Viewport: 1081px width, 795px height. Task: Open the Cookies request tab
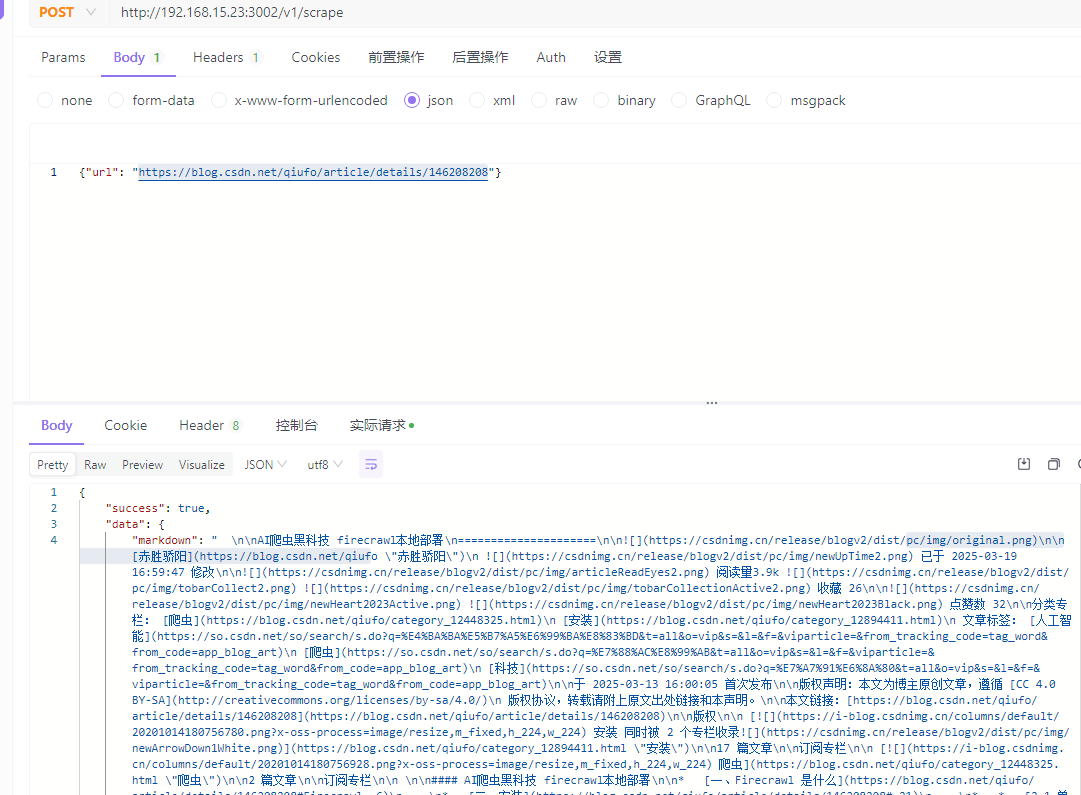pyautogui.click(x=316, y=57)
